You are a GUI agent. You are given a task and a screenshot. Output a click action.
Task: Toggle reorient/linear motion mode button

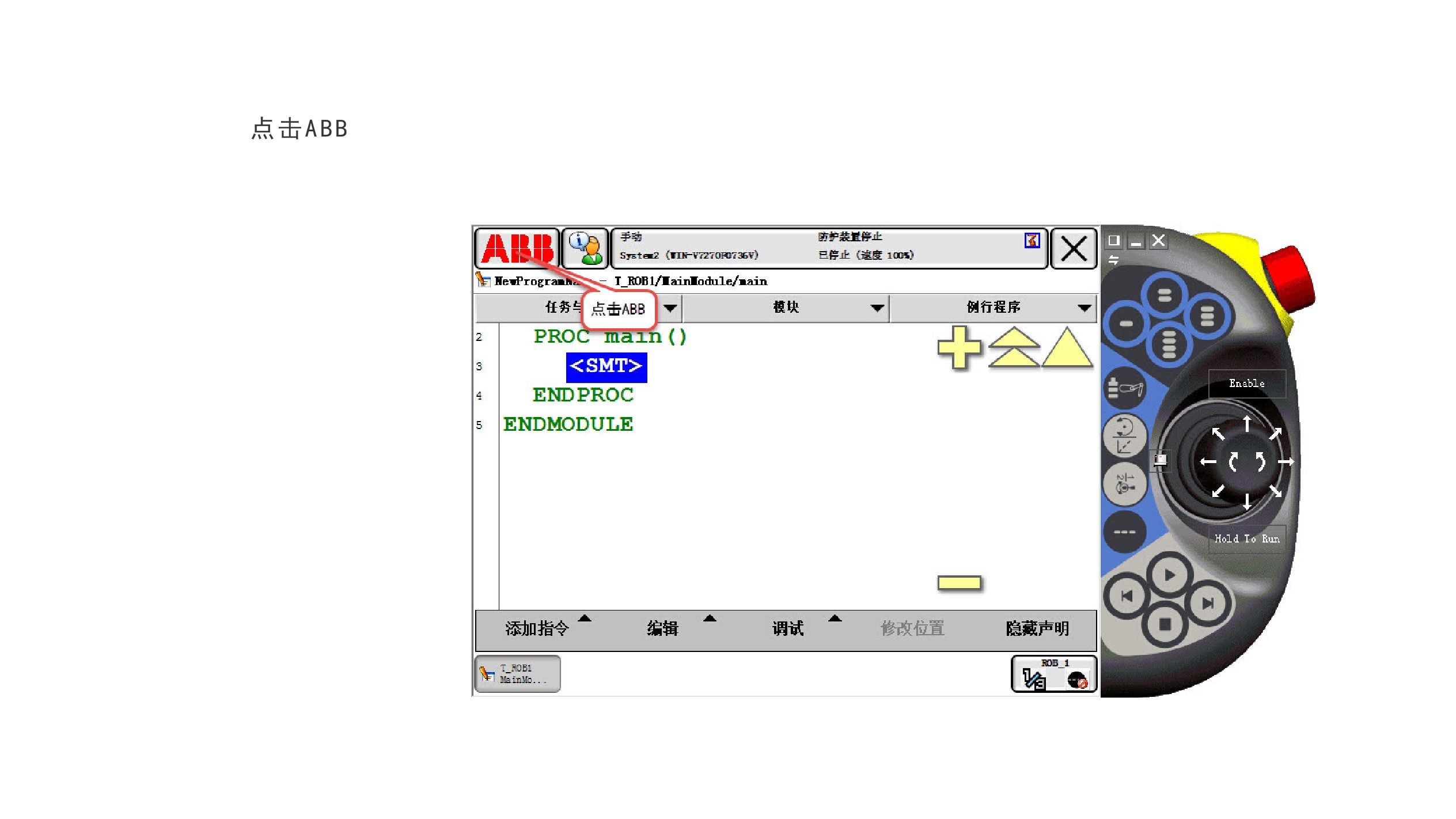coord(1124,435)
